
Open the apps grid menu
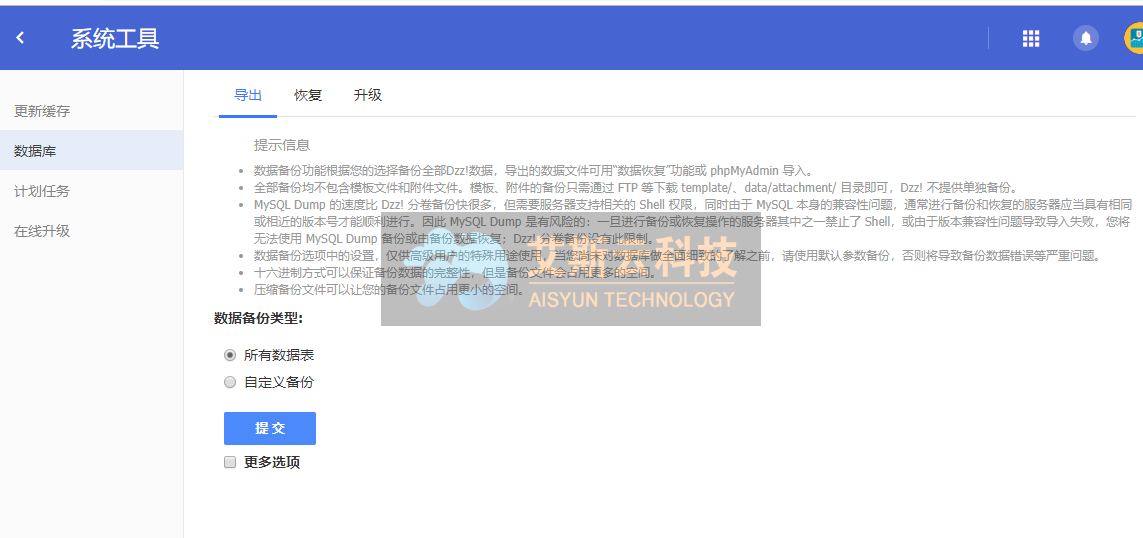pos(1031,38)
